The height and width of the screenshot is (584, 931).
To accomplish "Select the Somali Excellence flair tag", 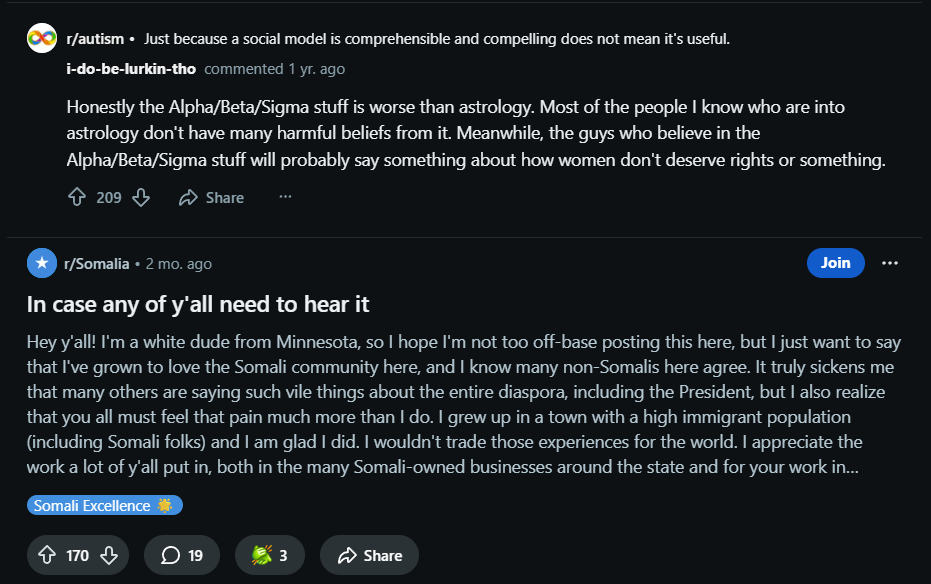I will click(x=104, y=506).
